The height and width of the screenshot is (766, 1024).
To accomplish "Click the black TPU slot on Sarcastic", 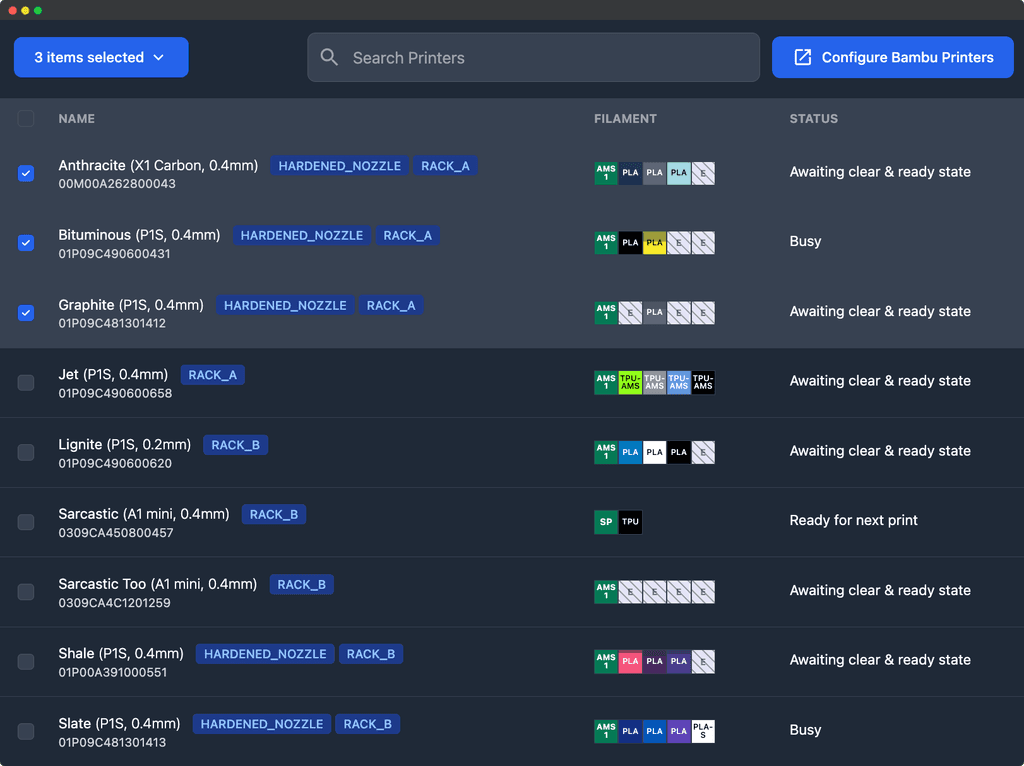I will pos(629,521).
